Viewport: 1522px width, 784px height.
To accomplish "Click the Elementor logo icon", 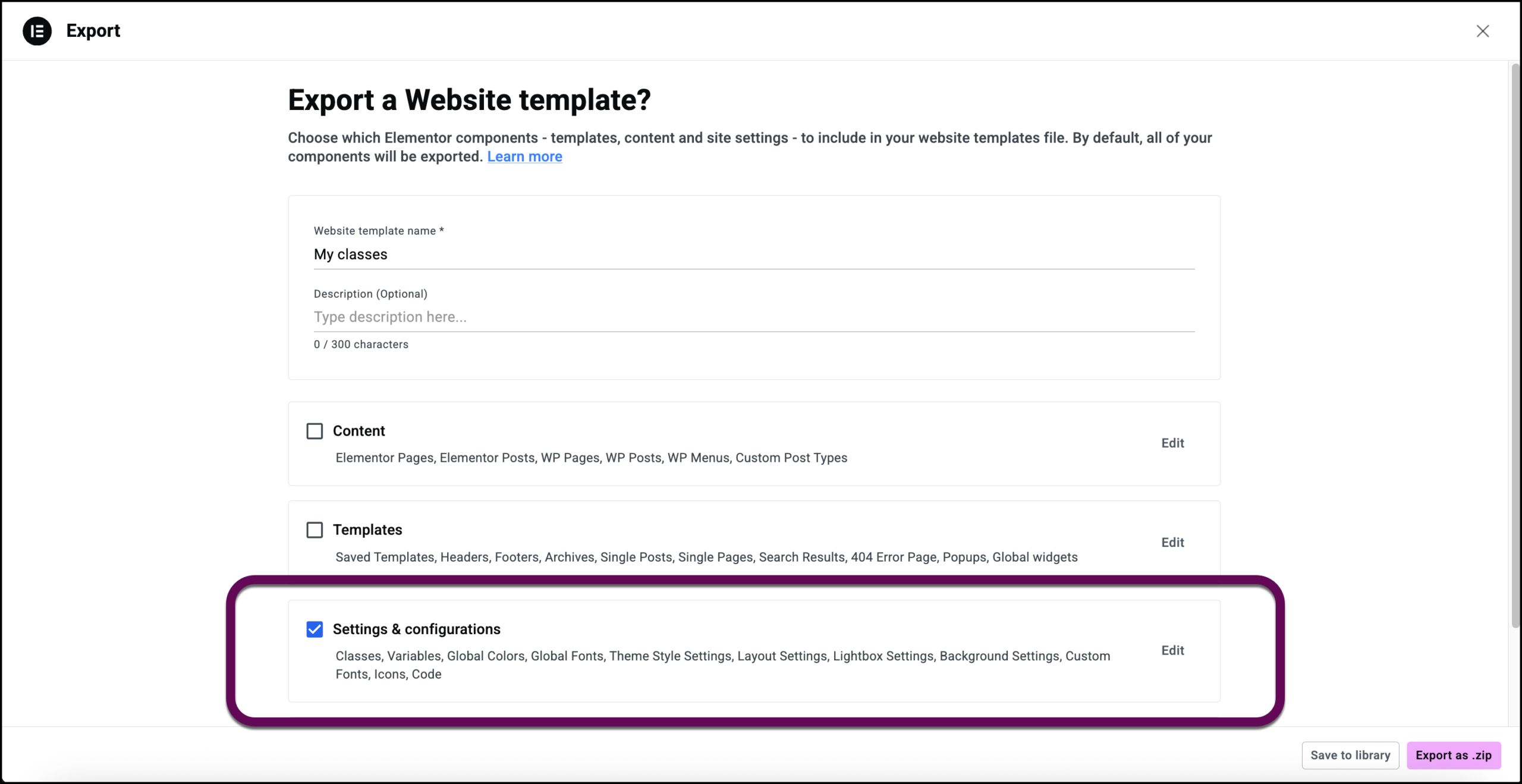I will tap(37, 31).
